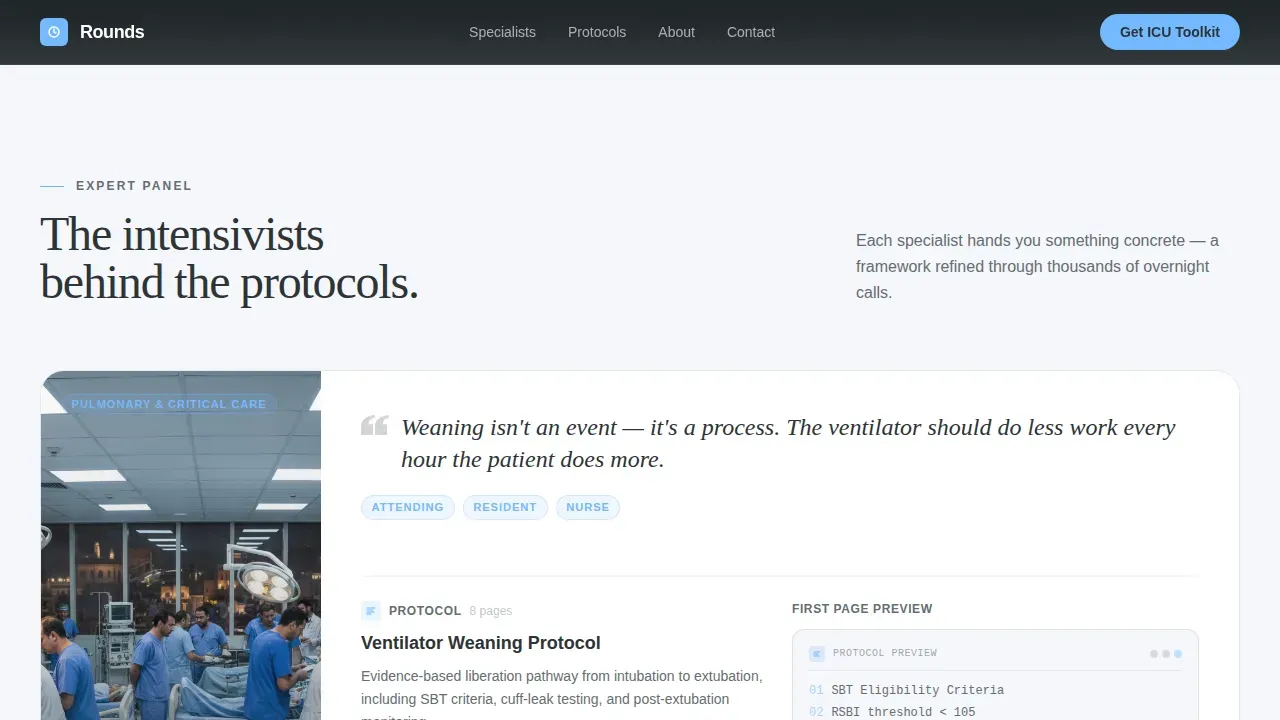The height and width of the screenshot is (720, 1280).
Task: Select the RESIDENT tag
Action: tap(505, 507)
